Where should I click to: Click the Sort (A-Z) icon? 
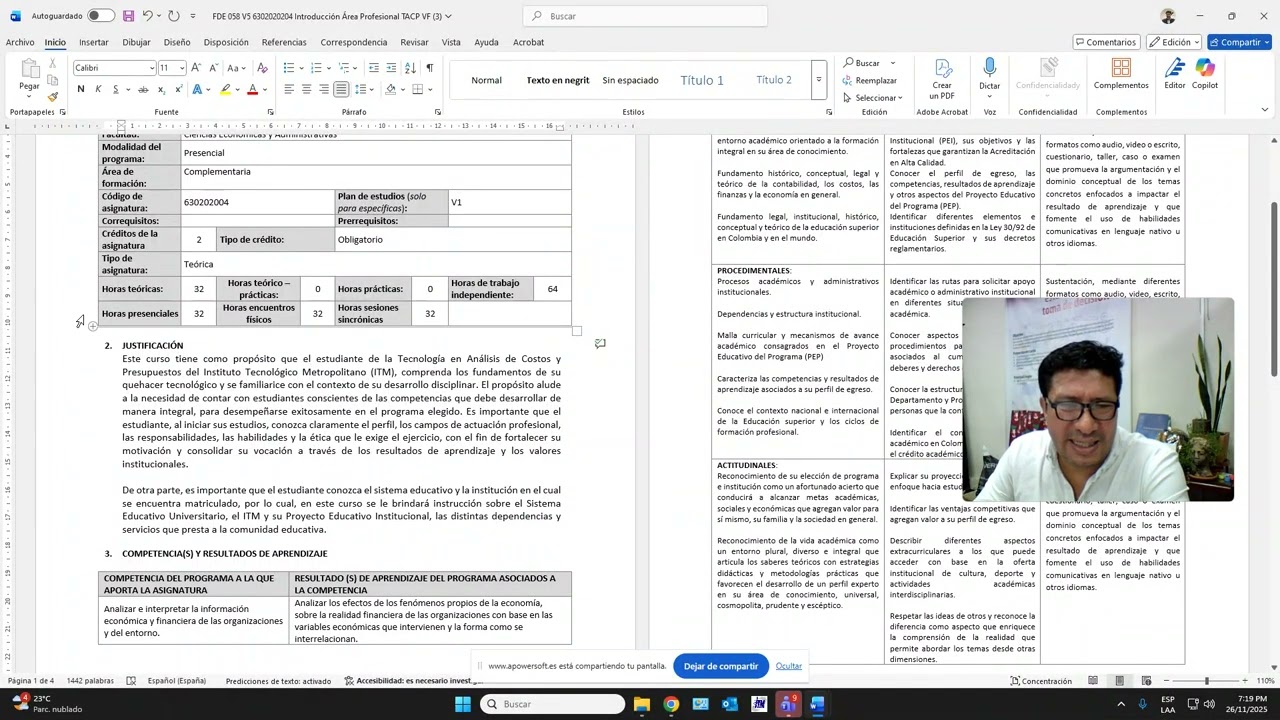coord(410,68)
